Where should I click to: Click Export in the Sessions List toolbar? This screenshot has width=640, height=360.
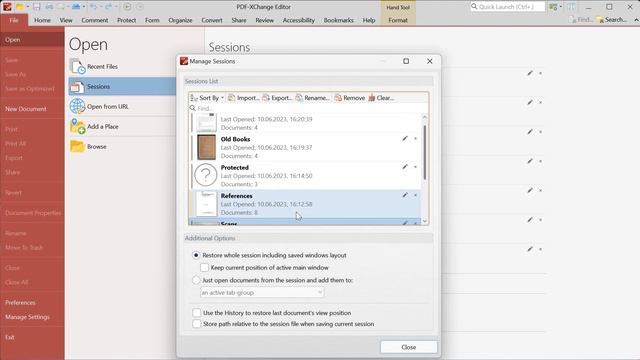[278, 98]
